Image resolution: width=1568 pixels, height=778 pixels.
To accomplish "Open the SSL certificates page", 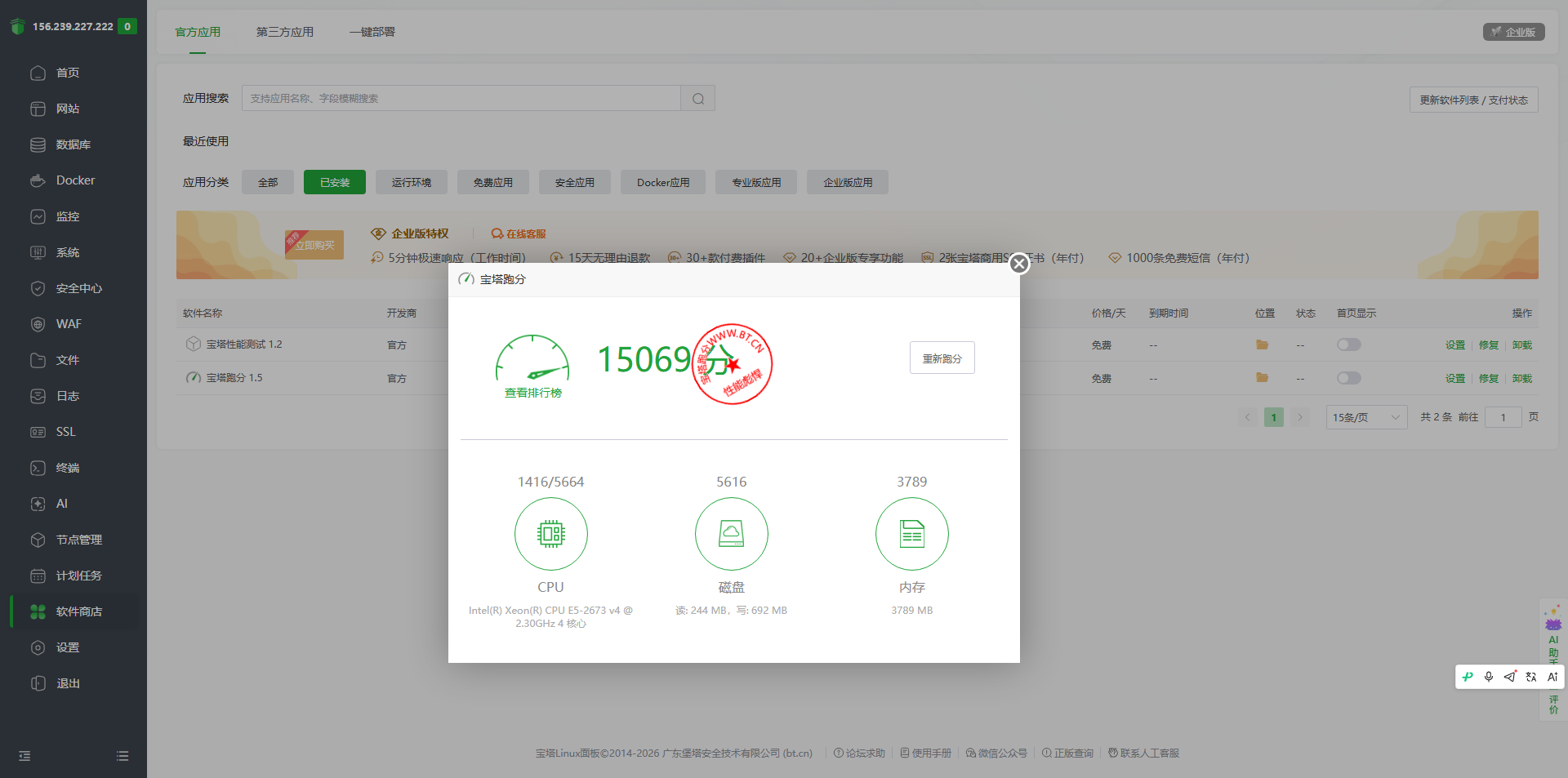I will [65, 432].
